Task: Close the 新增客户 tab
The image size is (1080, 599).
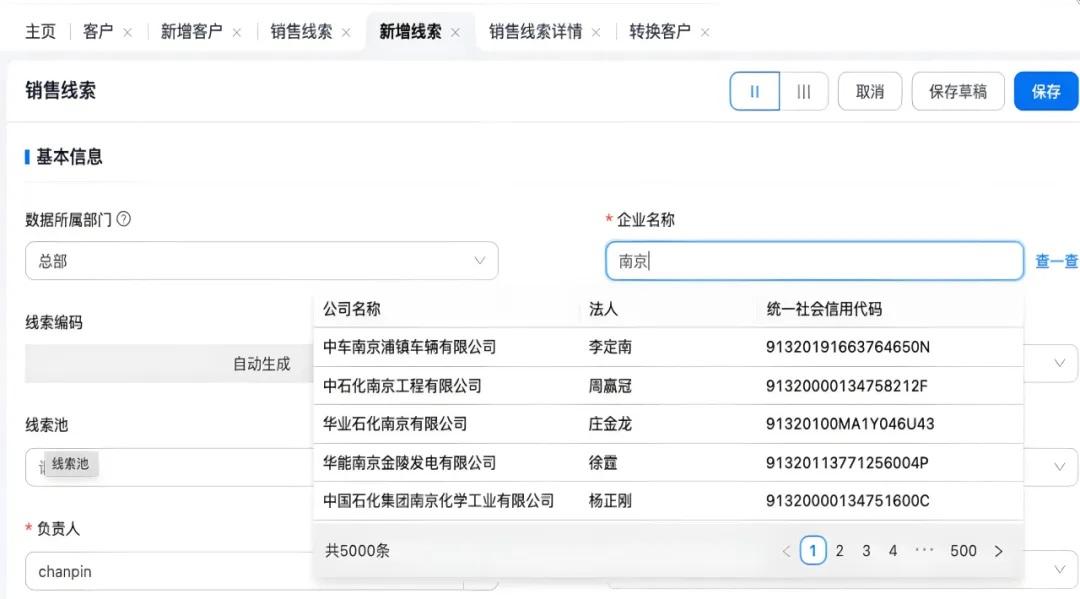Action: tap(235, 31)
